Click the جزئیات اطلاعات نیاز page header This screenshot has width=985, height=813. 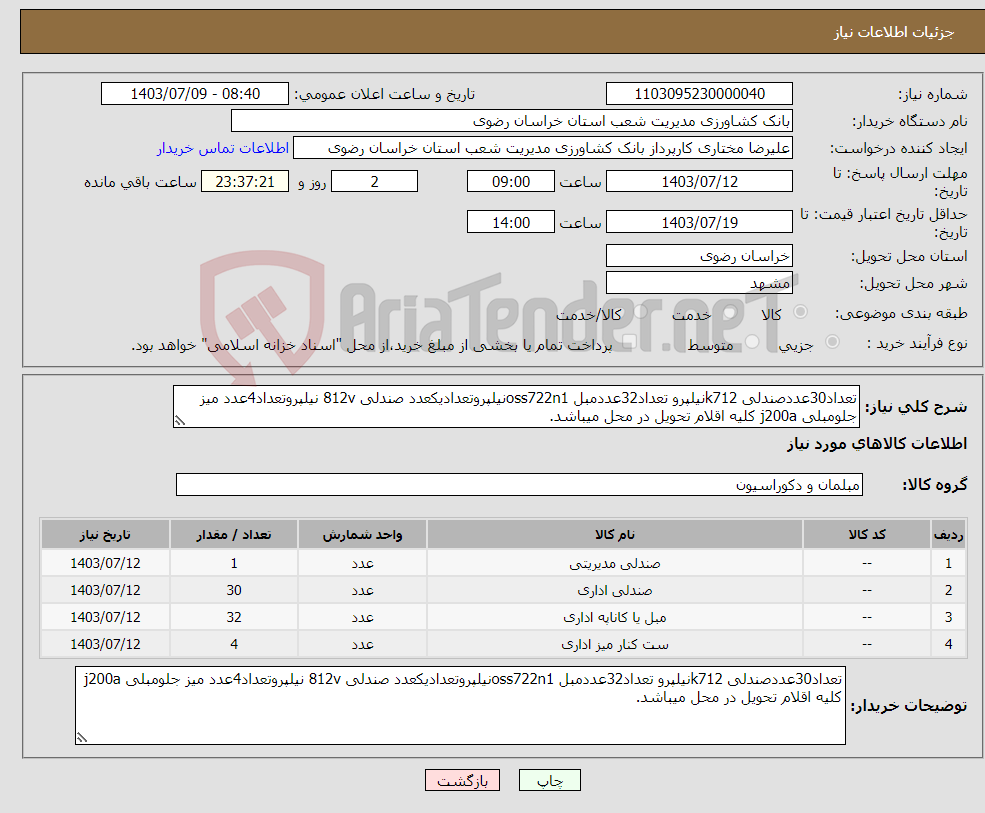point(893,32)
